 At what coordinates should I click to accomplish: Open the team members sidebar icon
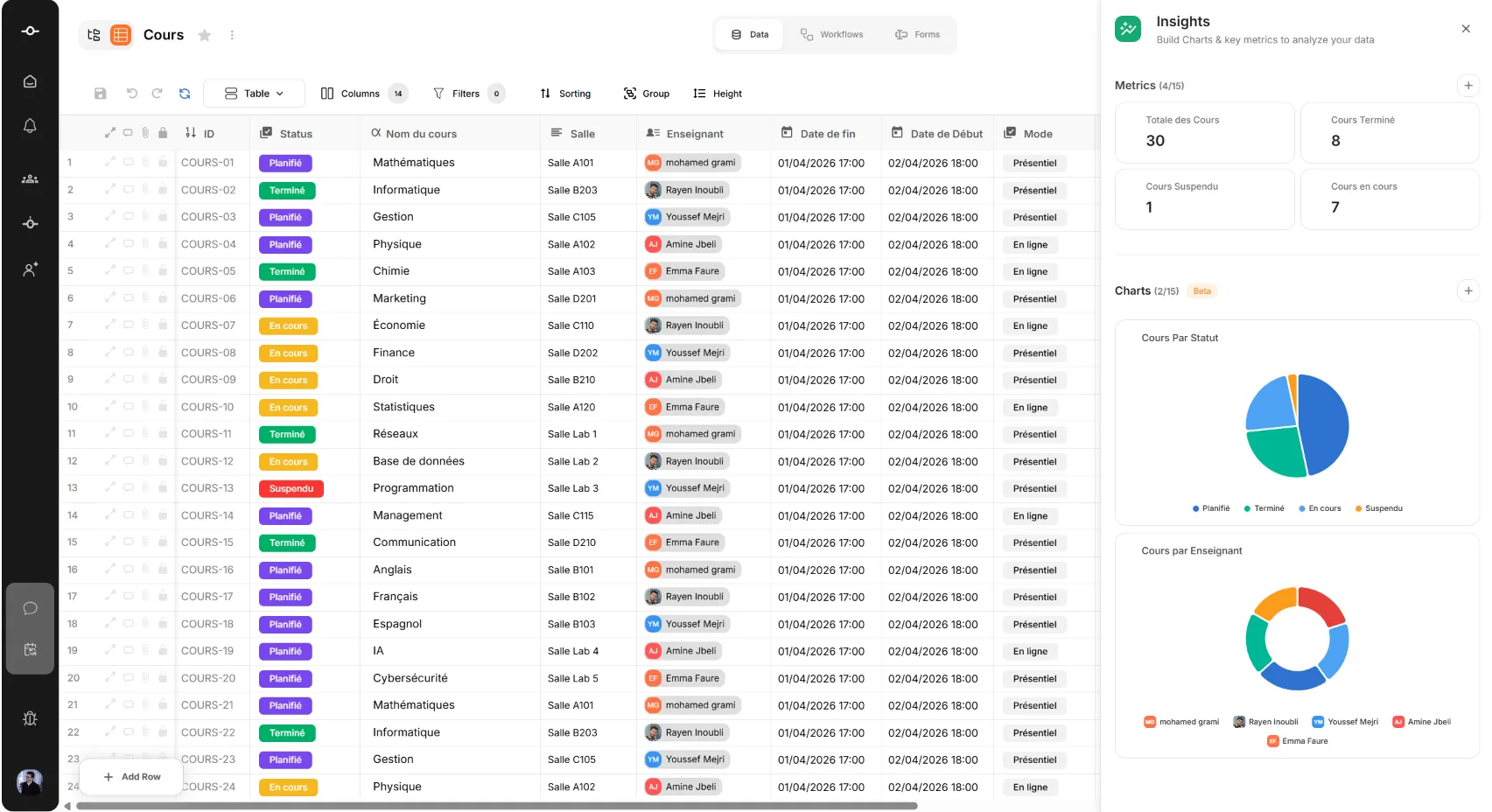click(30, 178)
